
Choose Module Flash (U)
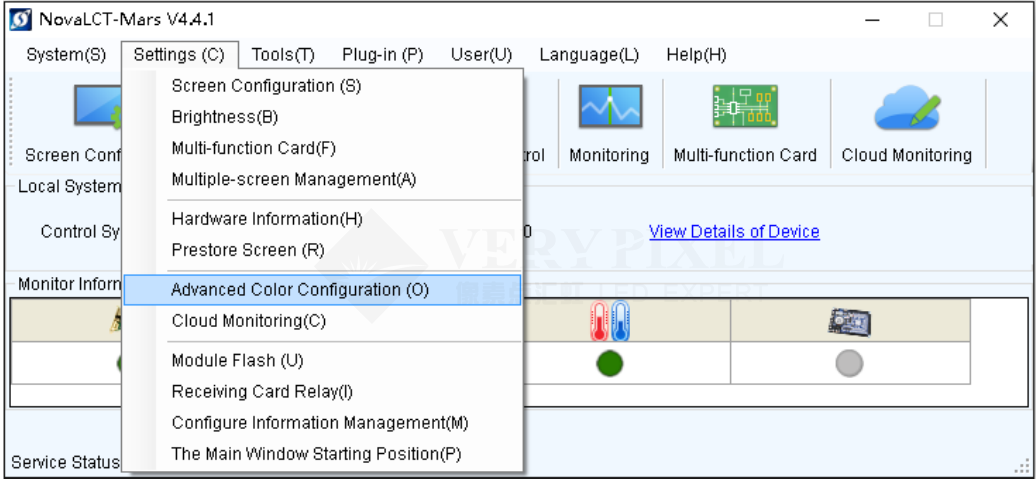point(322,360)
